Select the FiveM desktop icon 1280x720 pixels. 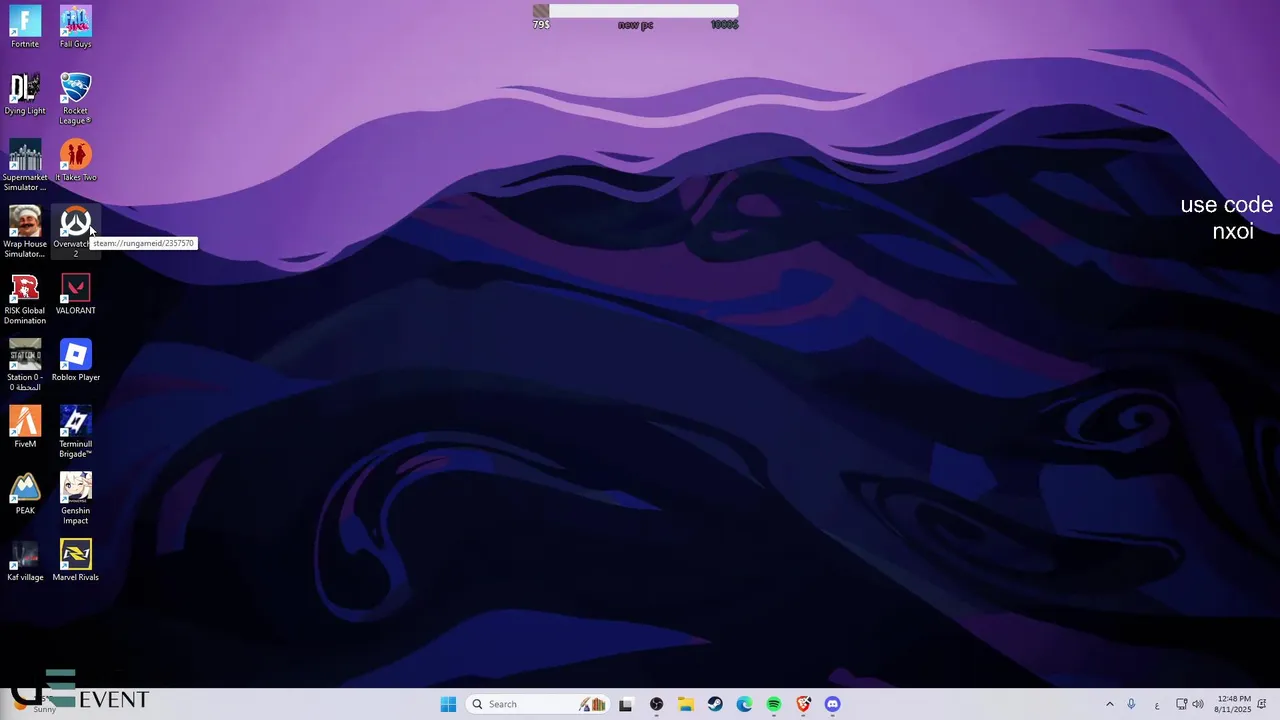click(x=25, y=427)
